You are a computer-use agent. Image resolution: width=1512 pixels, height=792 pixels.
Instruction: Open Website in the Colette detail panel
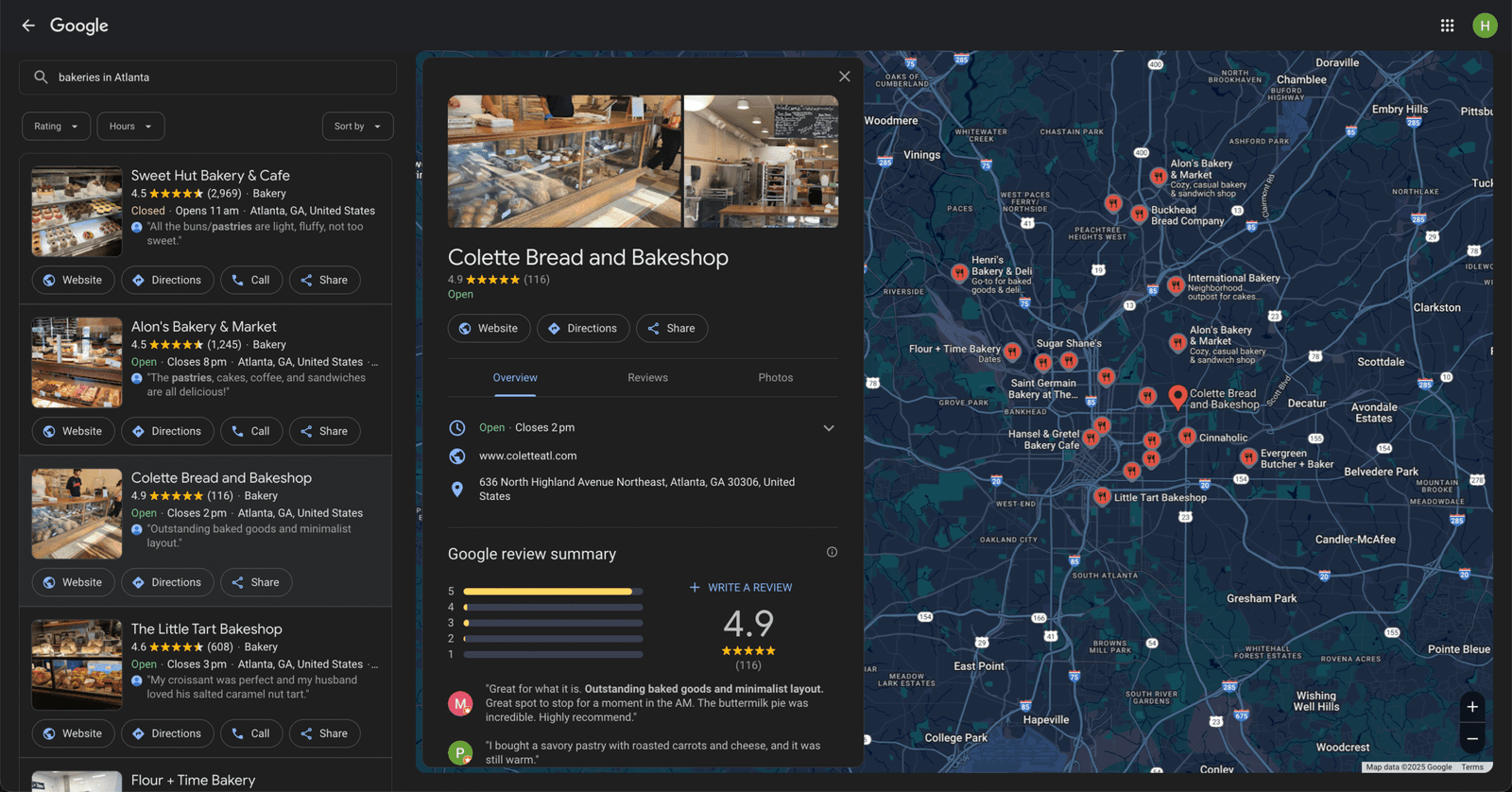[x=490, y=329]
